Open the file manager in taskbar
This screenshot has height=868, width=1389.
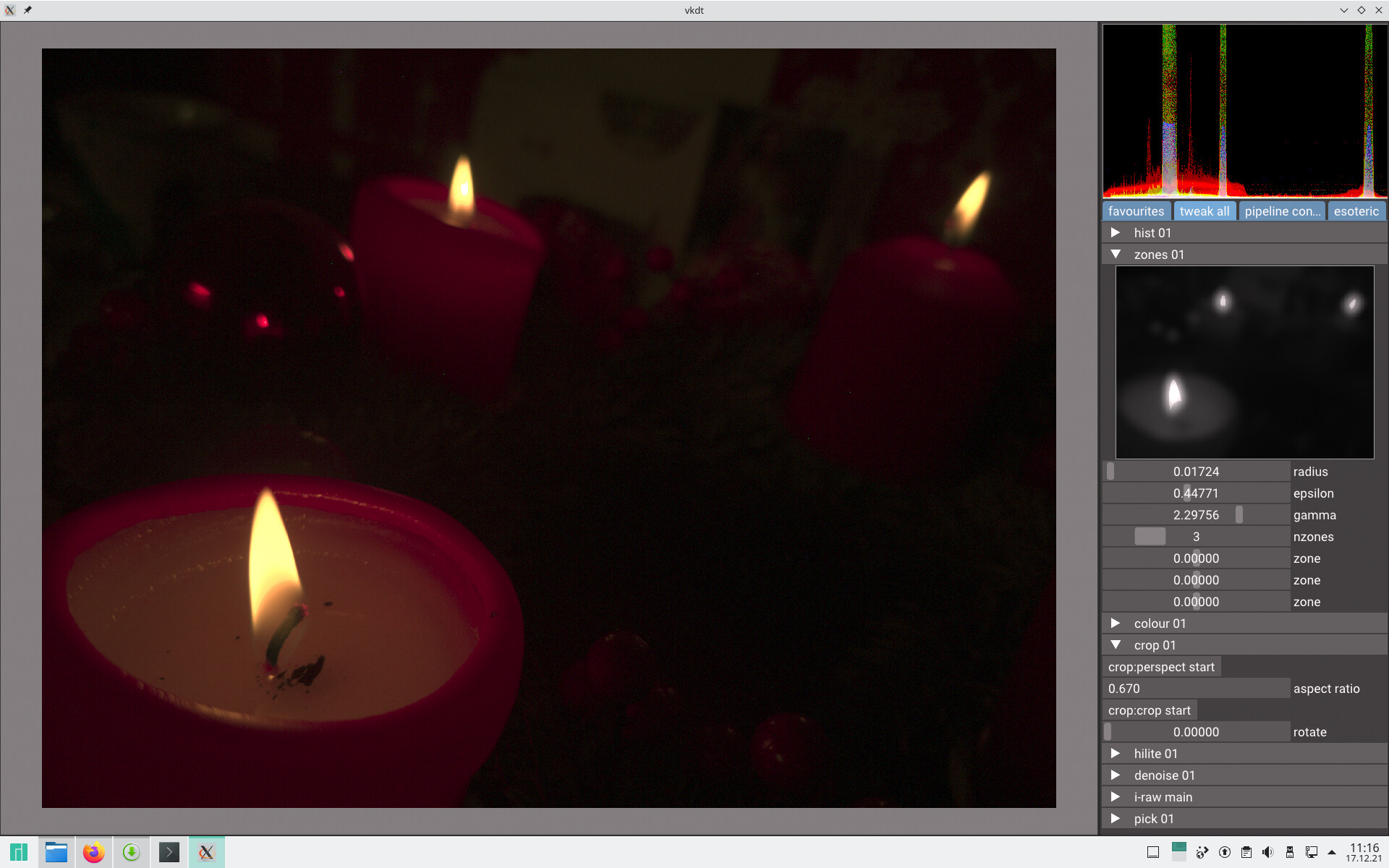point(56,852)
